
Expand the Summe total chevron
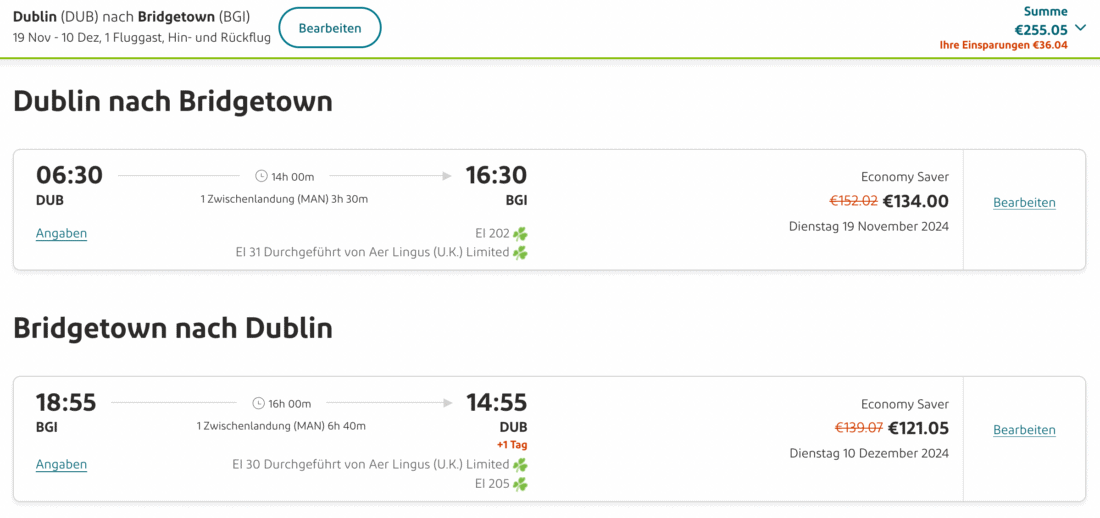(1080, 28)
